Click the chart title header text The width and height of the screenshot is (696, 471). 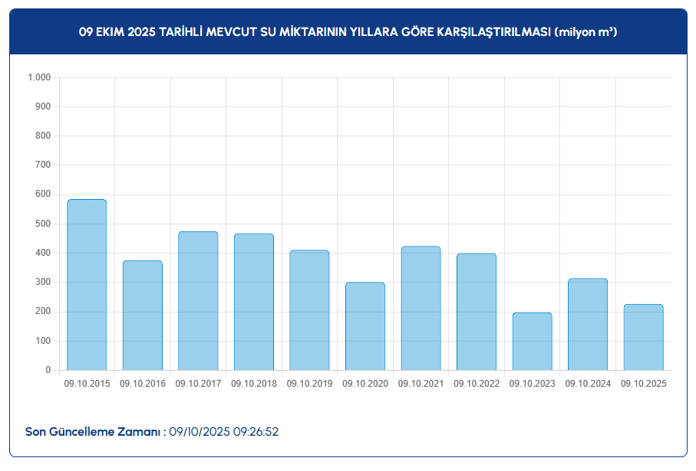coord(348,32)
